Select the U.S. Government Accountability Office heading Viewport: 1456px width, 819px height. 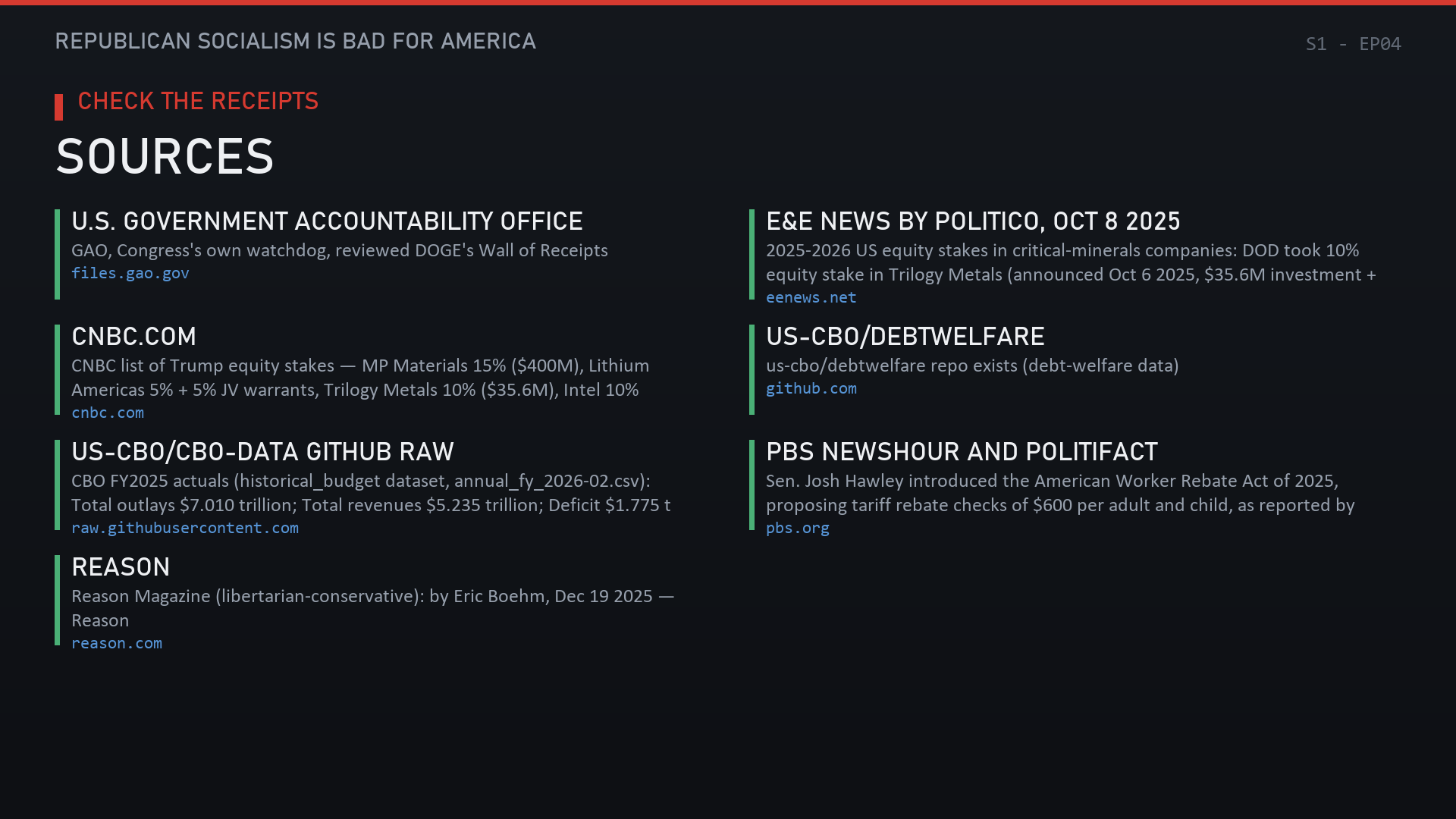327,221
